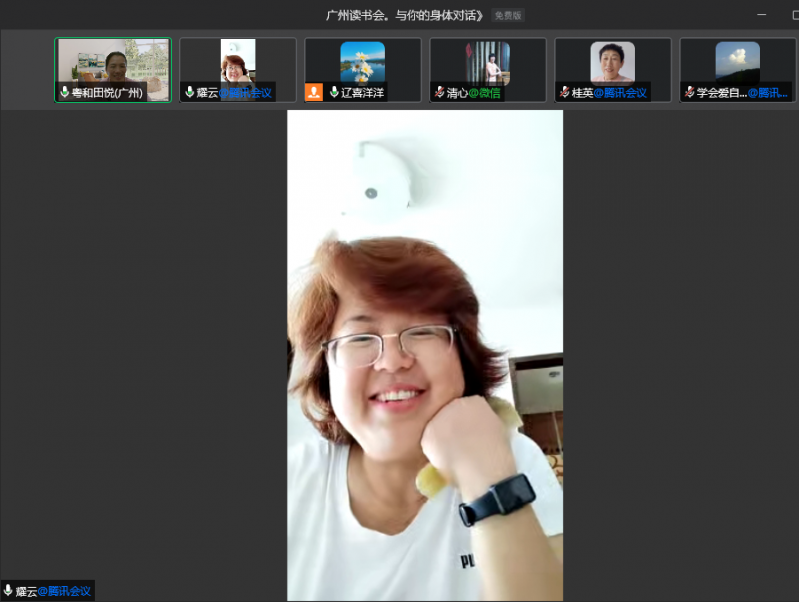
Task: Click the muted mic icon beside 学会爱自
Action: [x=689, y=92]
